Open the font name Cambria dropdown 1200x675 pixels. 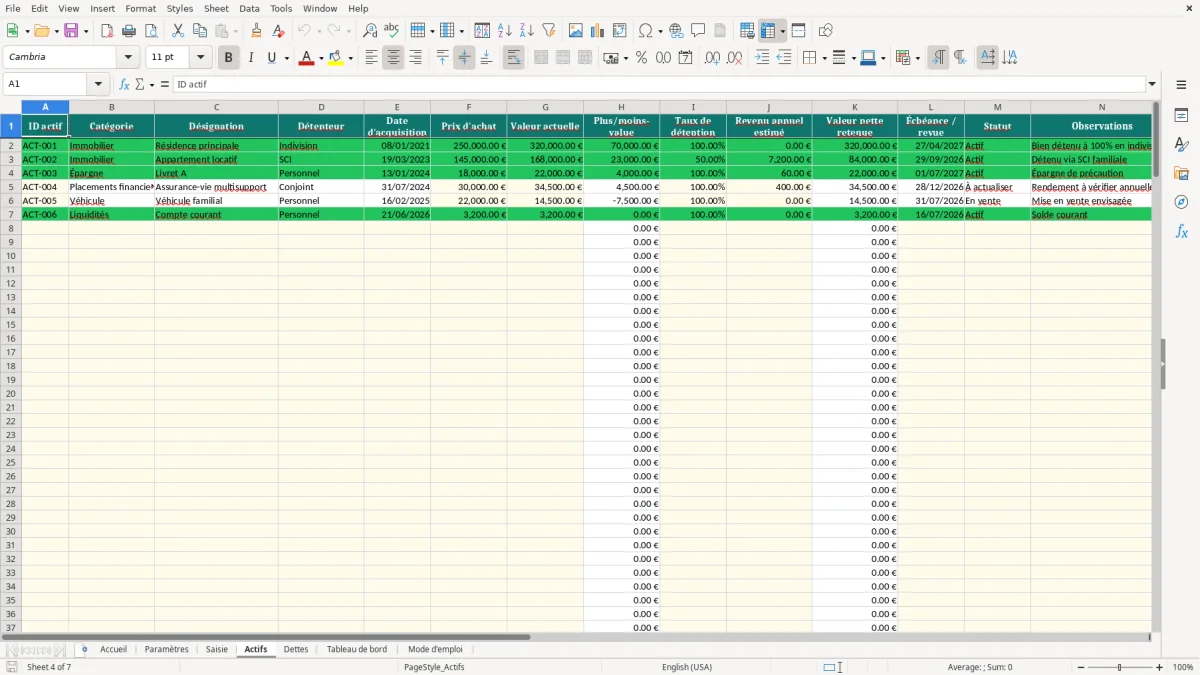(128, 58)
